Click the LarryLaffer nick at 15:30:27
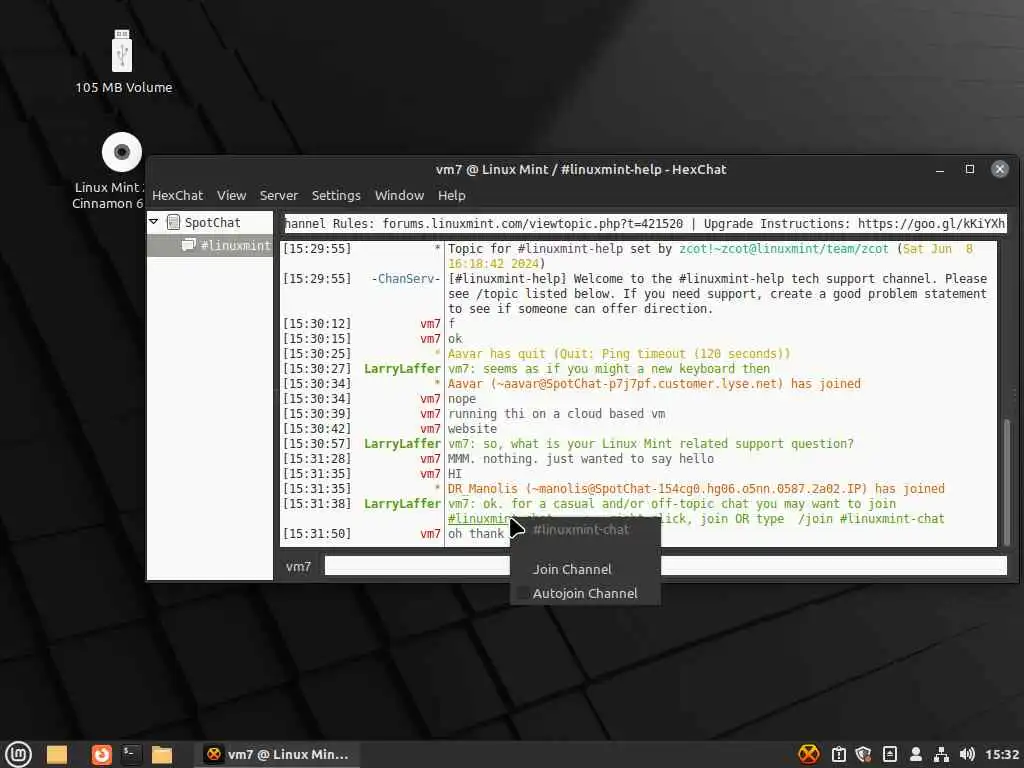 402,369
